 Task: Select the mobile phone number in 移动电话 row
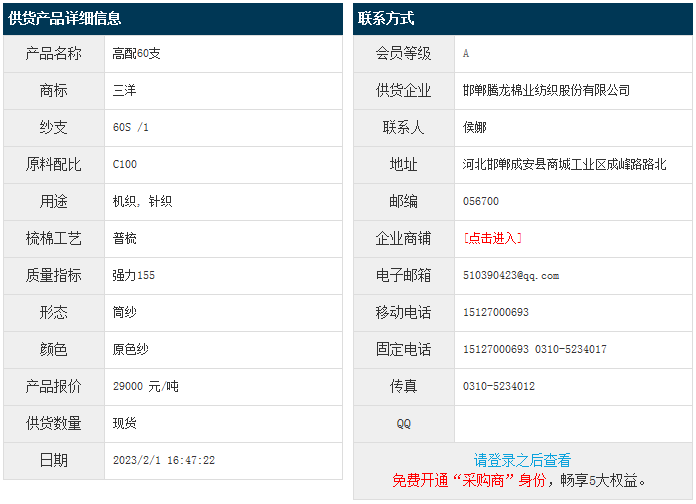tap(496, 312)
